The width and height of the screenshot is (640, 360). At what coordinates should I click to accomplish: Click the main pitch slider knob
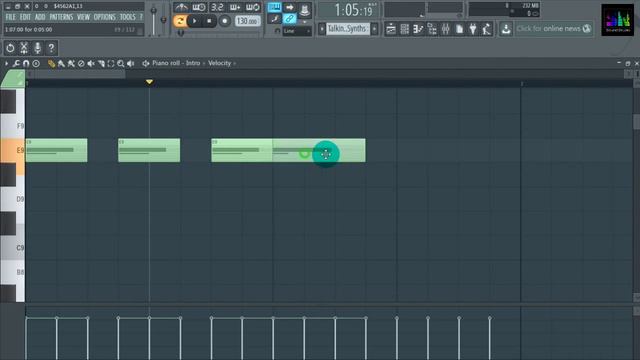pyautogui.click(x=164, y=20)
